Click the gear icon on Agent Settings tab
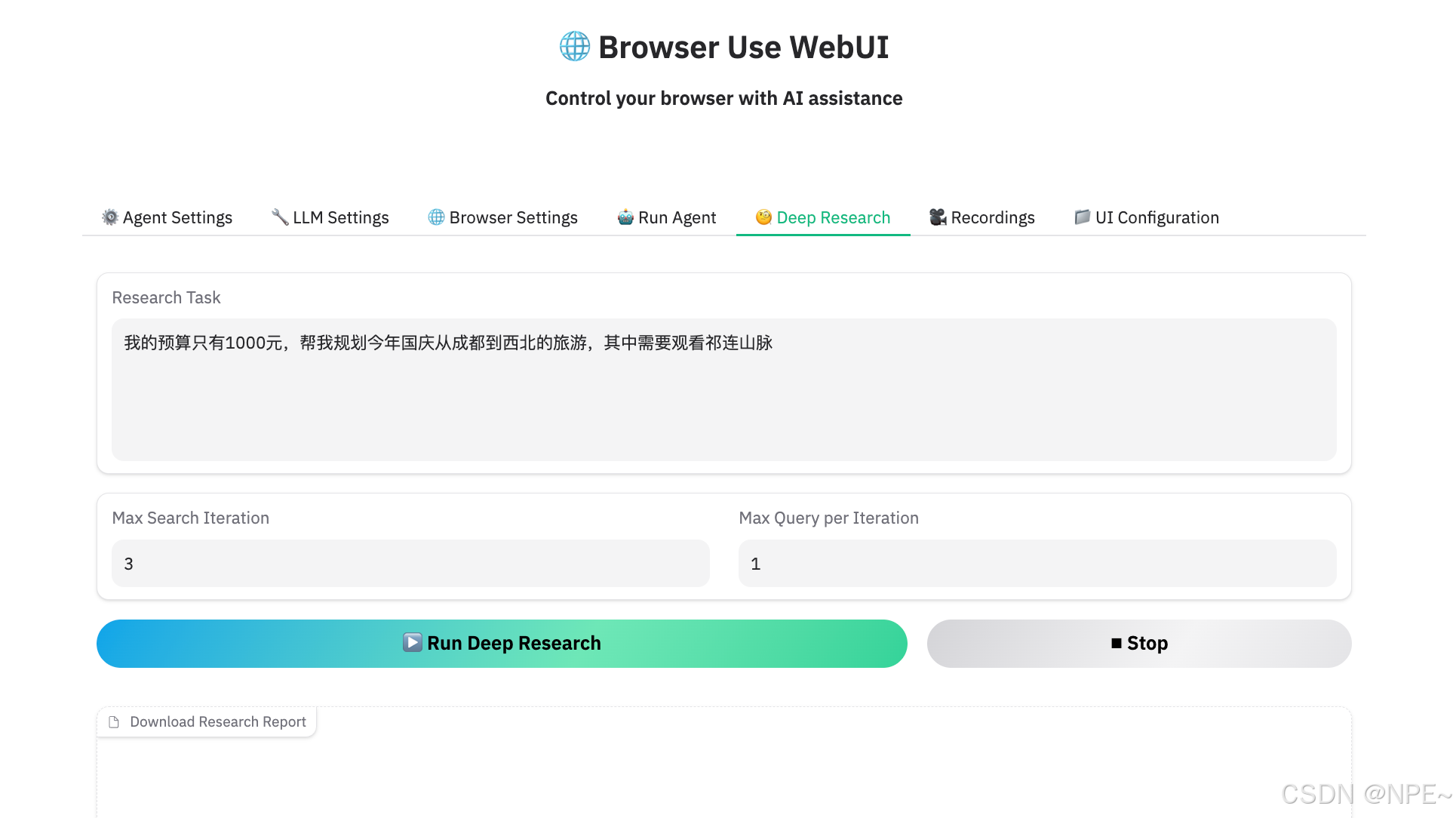The width and height of the screenshot is (1456, 818). pos(110,217)
